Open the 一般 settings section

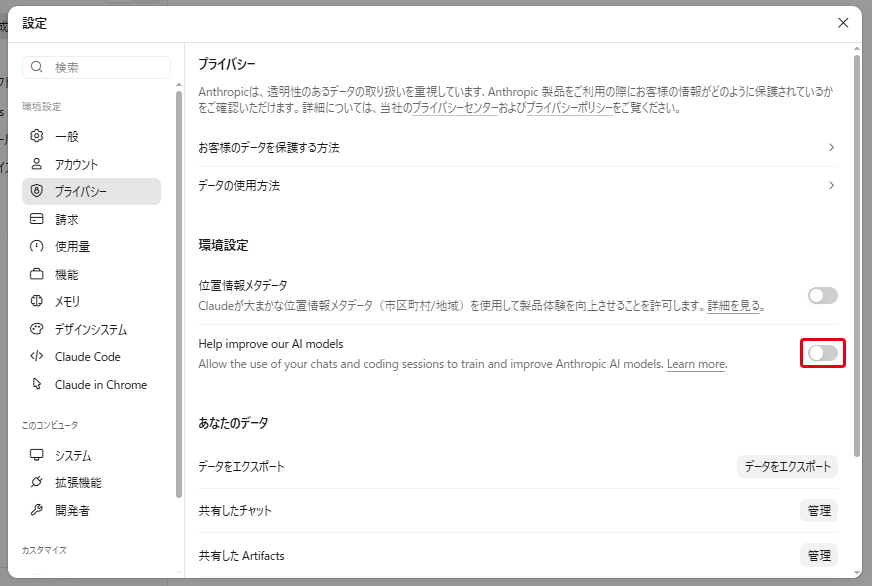(x=91, y=136)
